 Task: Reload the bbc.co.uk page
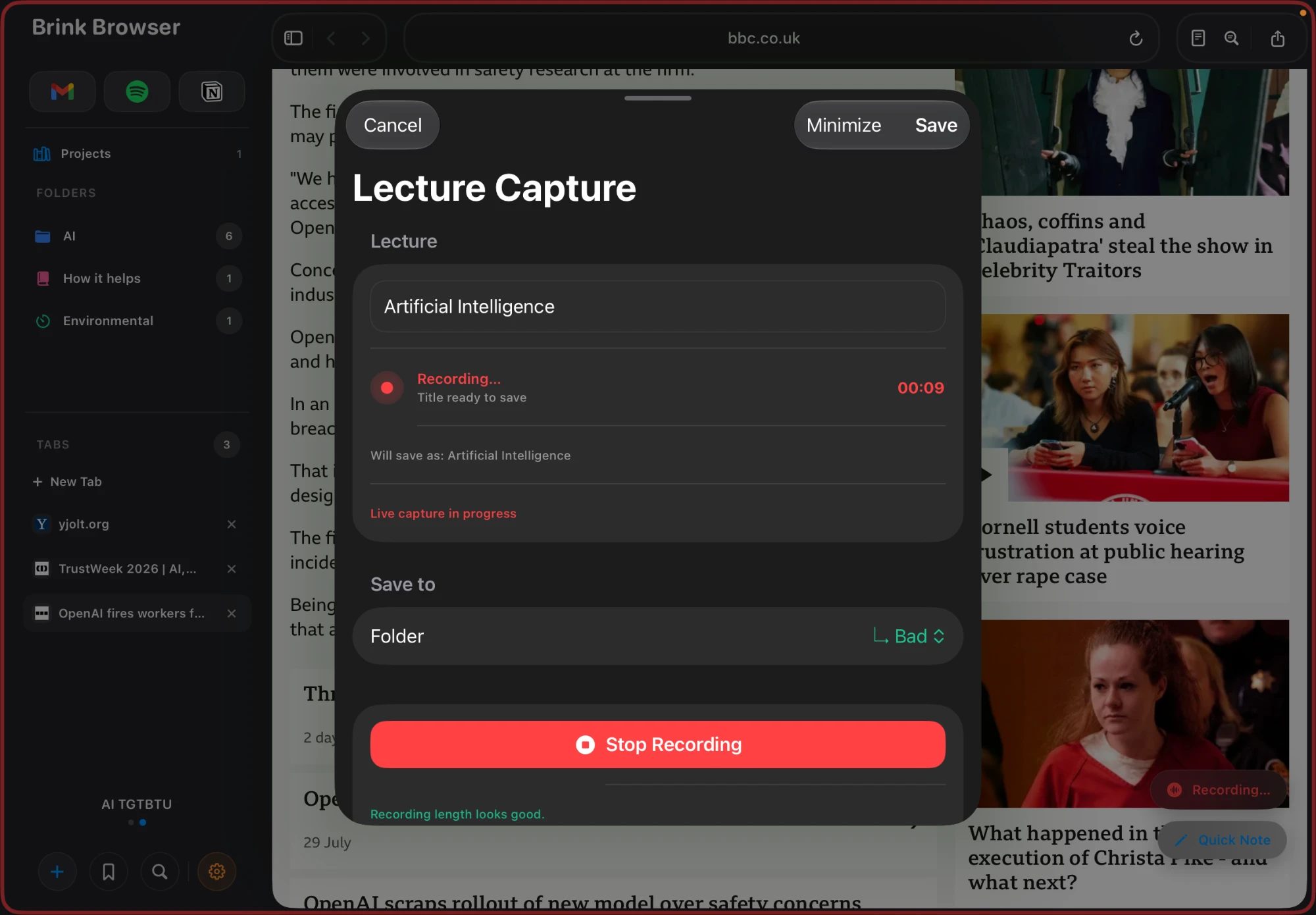pos(1136,38)
